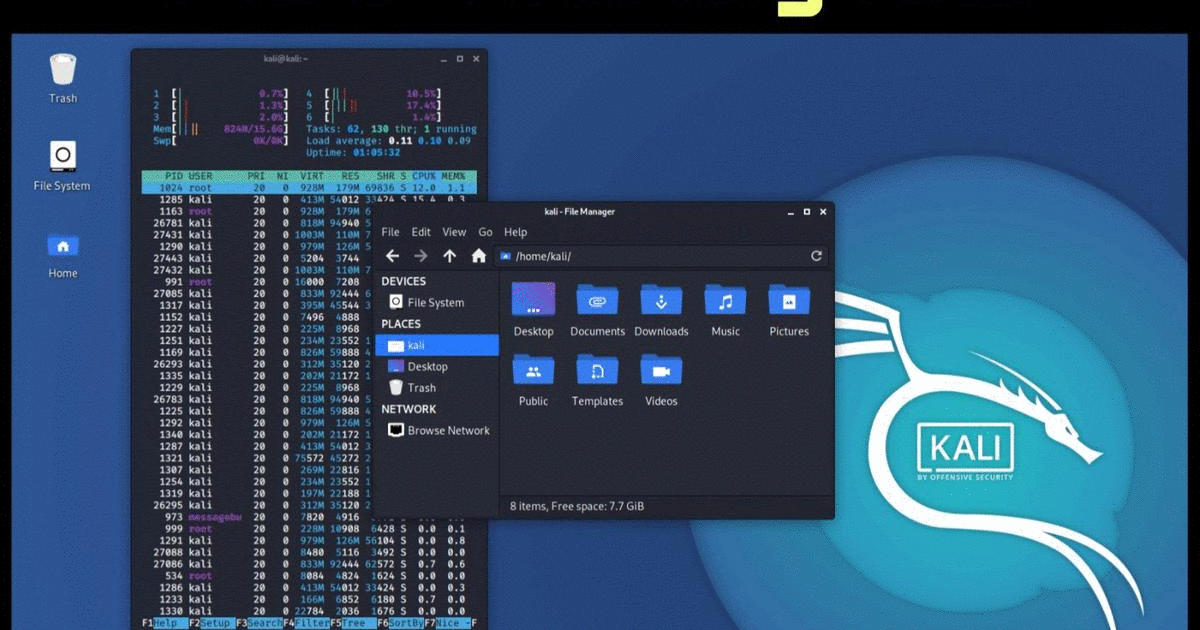Click the File Manager status bar text
This screenshot has height=630, width=1200.
577,506
